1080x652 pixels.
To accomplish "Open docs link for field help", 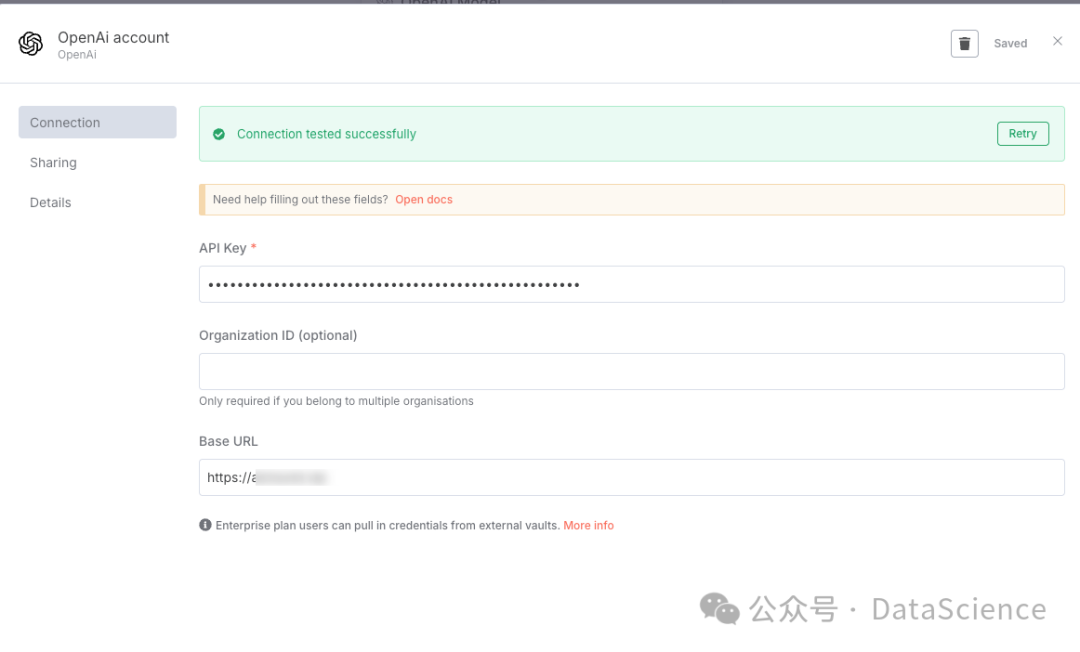I will click(424, 200).
